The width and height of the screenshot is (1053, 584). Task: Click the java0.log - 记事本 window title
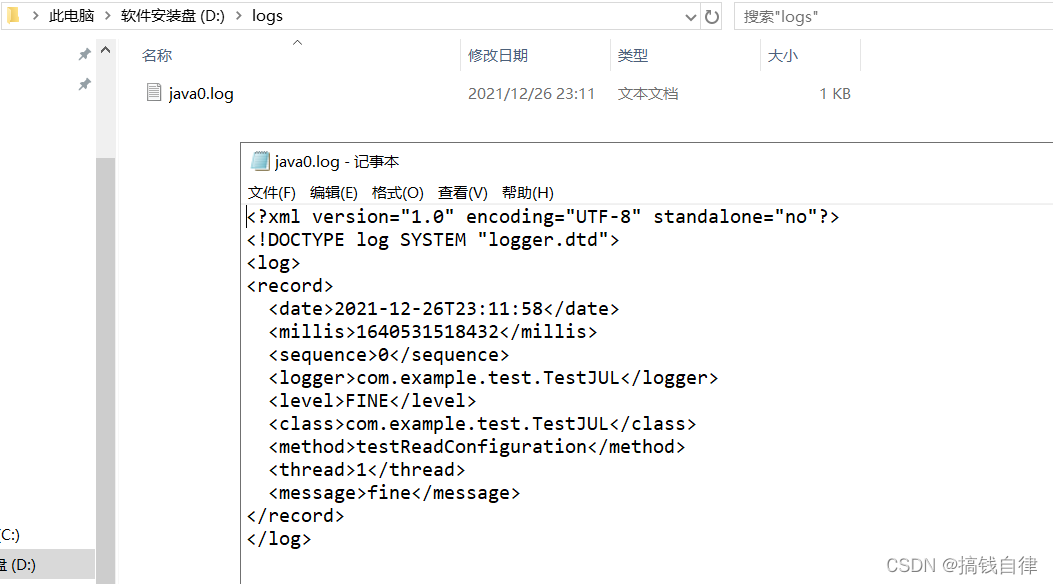tap(336, 162)
